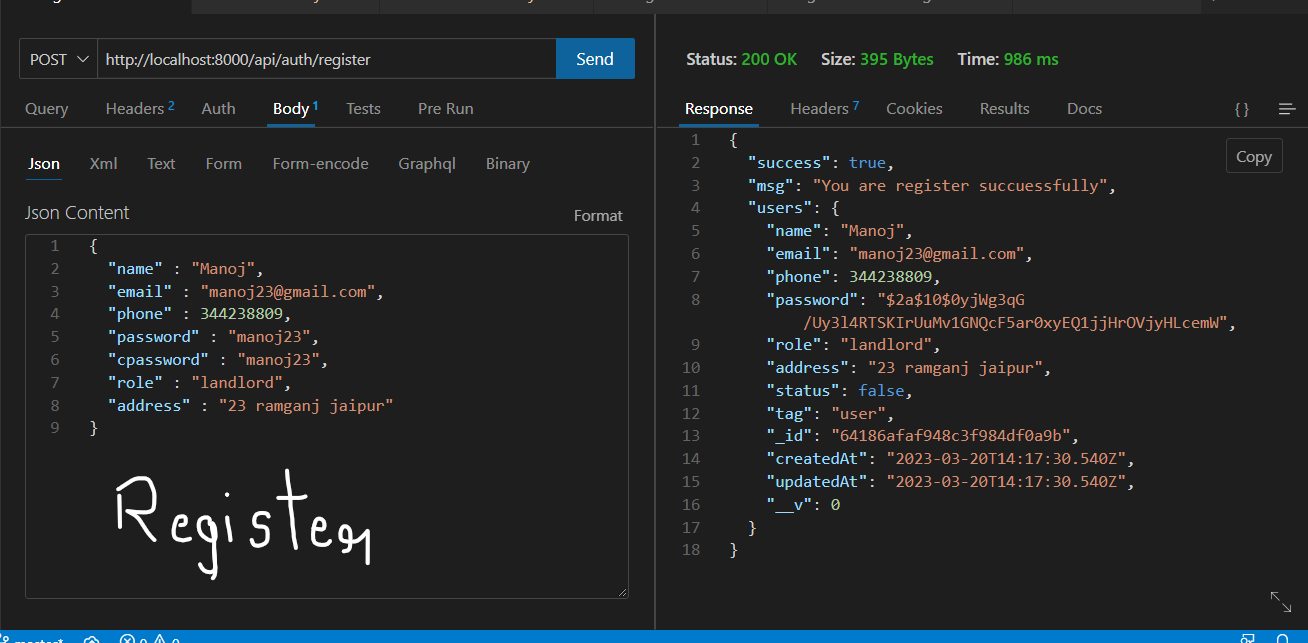Copy the response body

pos(1254,156)
